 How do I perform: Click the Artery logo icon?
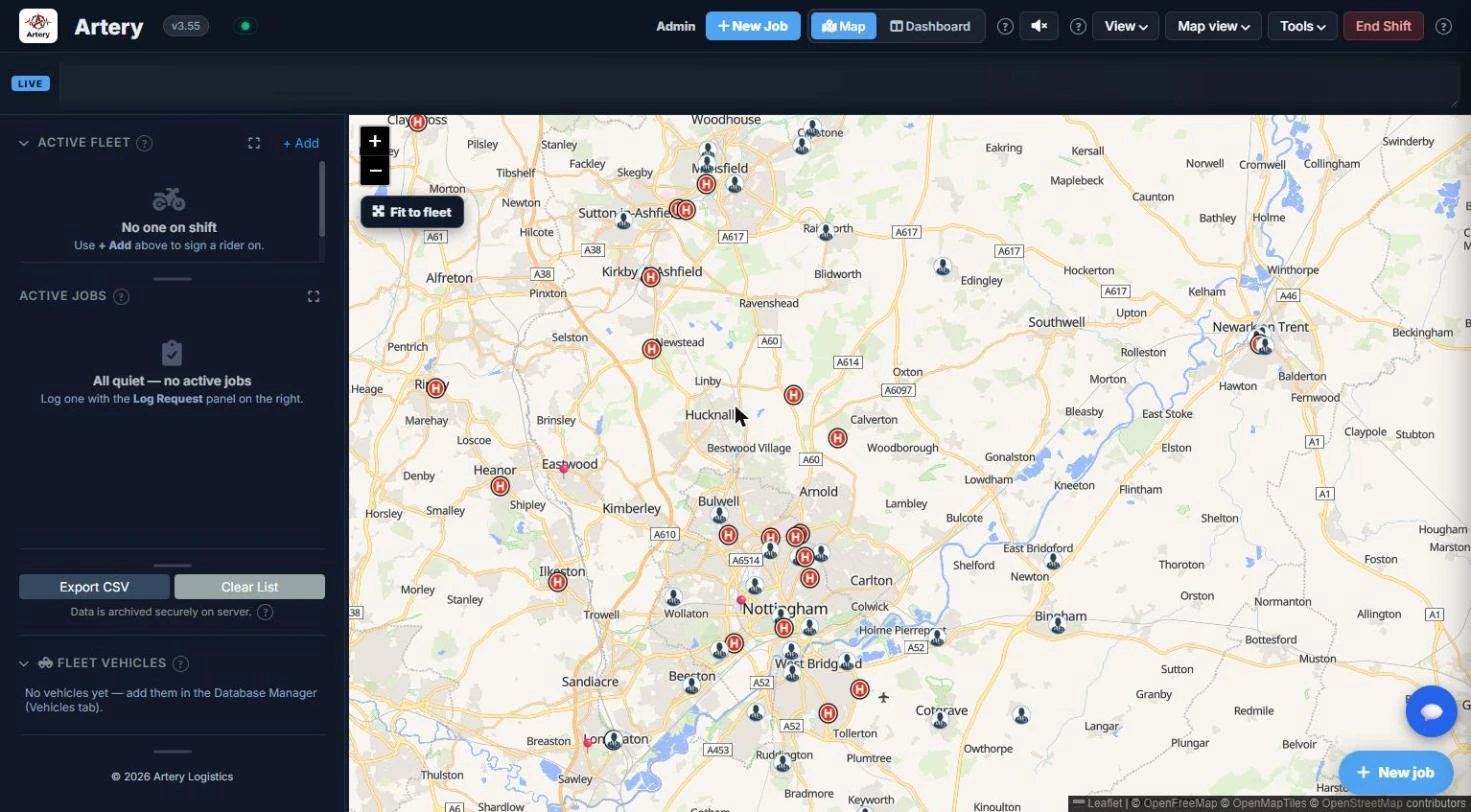tap(38, 26)
